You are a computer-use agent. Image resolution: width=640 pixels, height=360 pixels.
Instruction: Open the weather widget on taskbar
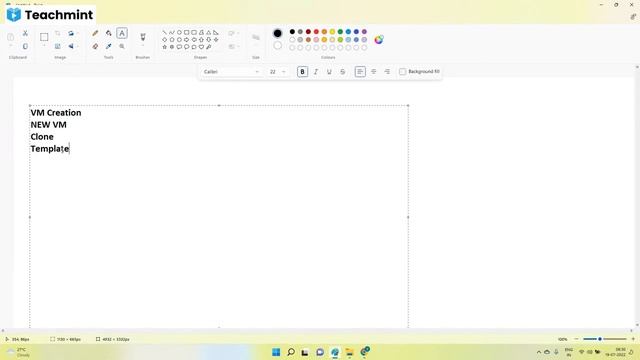coord(19,352)
